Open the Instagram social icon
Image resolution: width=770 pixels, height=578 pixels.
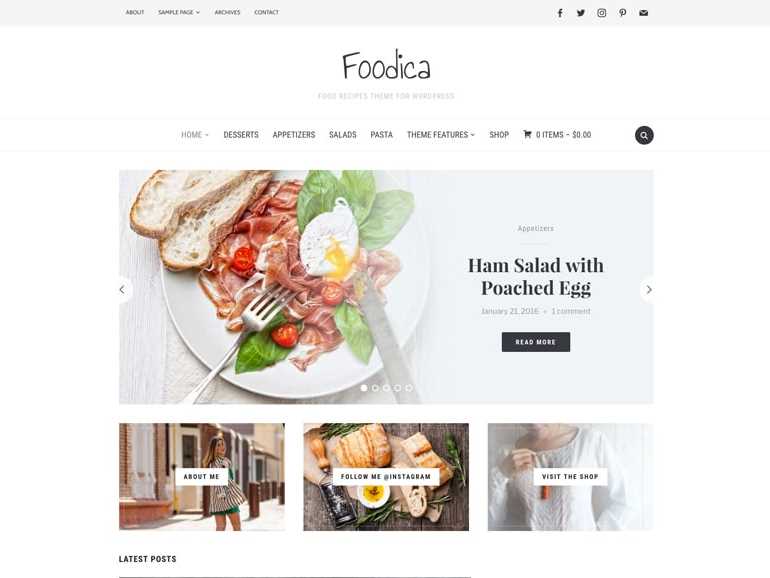click(602, 13)
